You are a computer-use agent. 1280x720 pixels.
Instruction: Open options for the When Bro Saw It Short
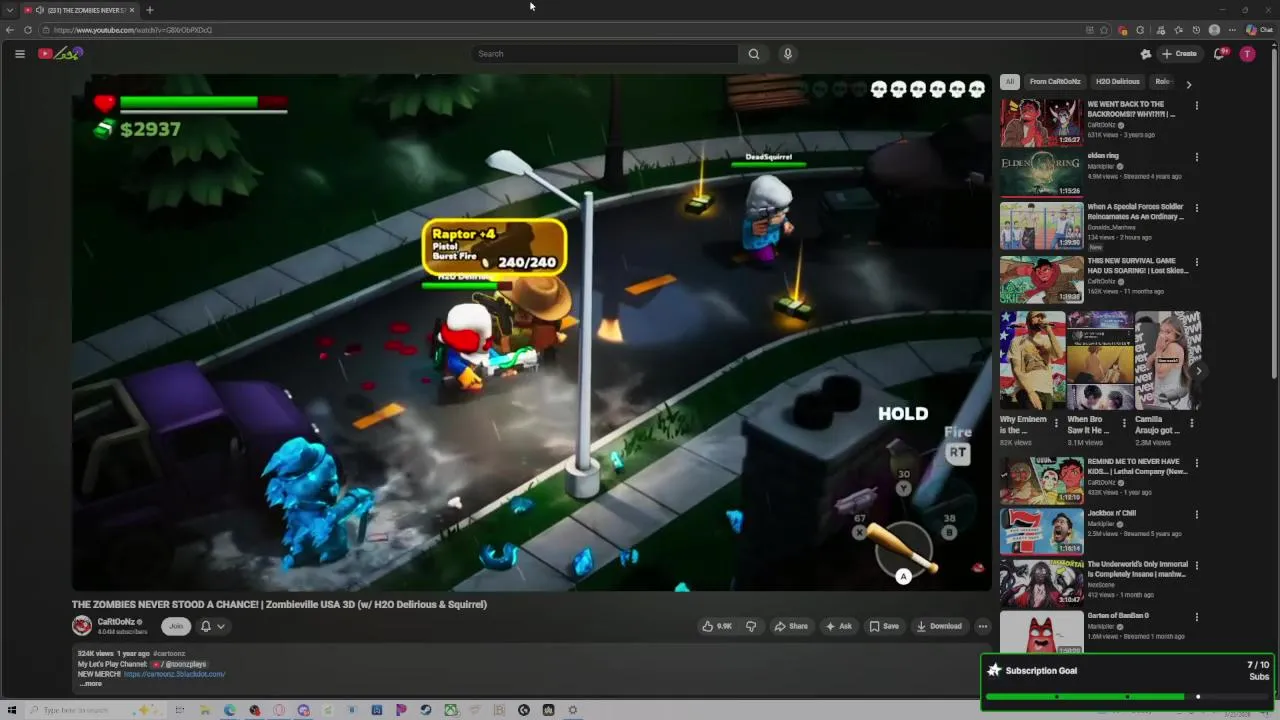(1123, 423)
